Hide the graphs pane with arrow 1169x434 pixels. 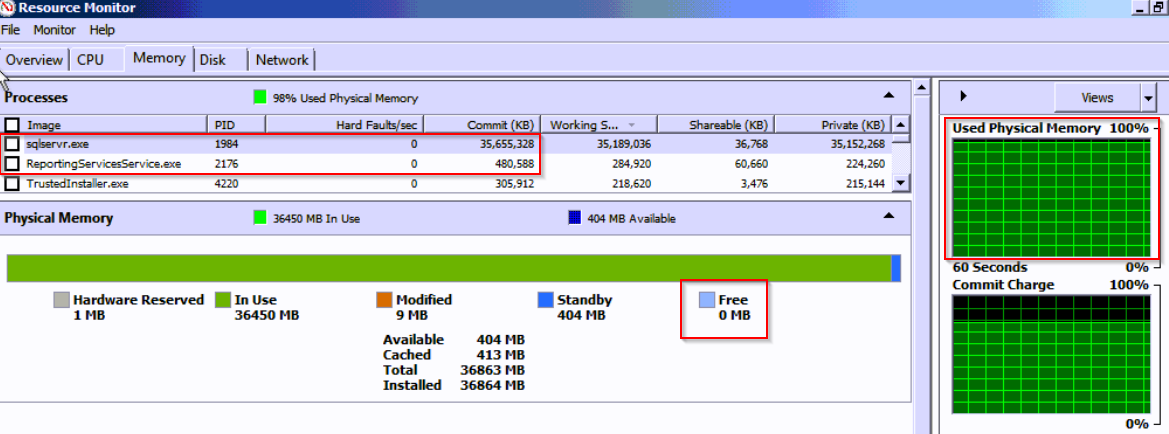[963, 97]
